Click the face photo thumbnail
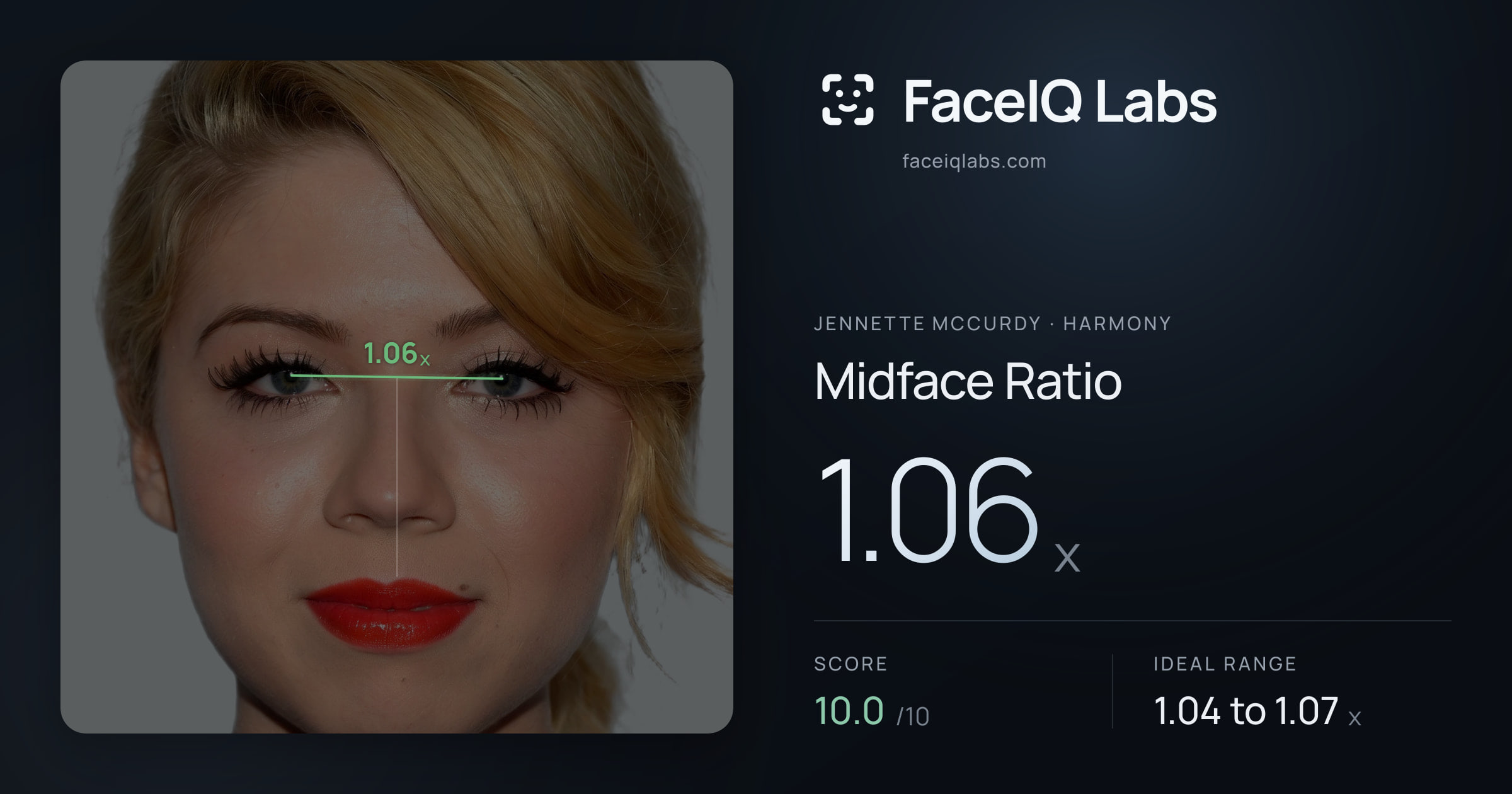The height and width of the screenshot is (794, 1512). click(397, 397)
